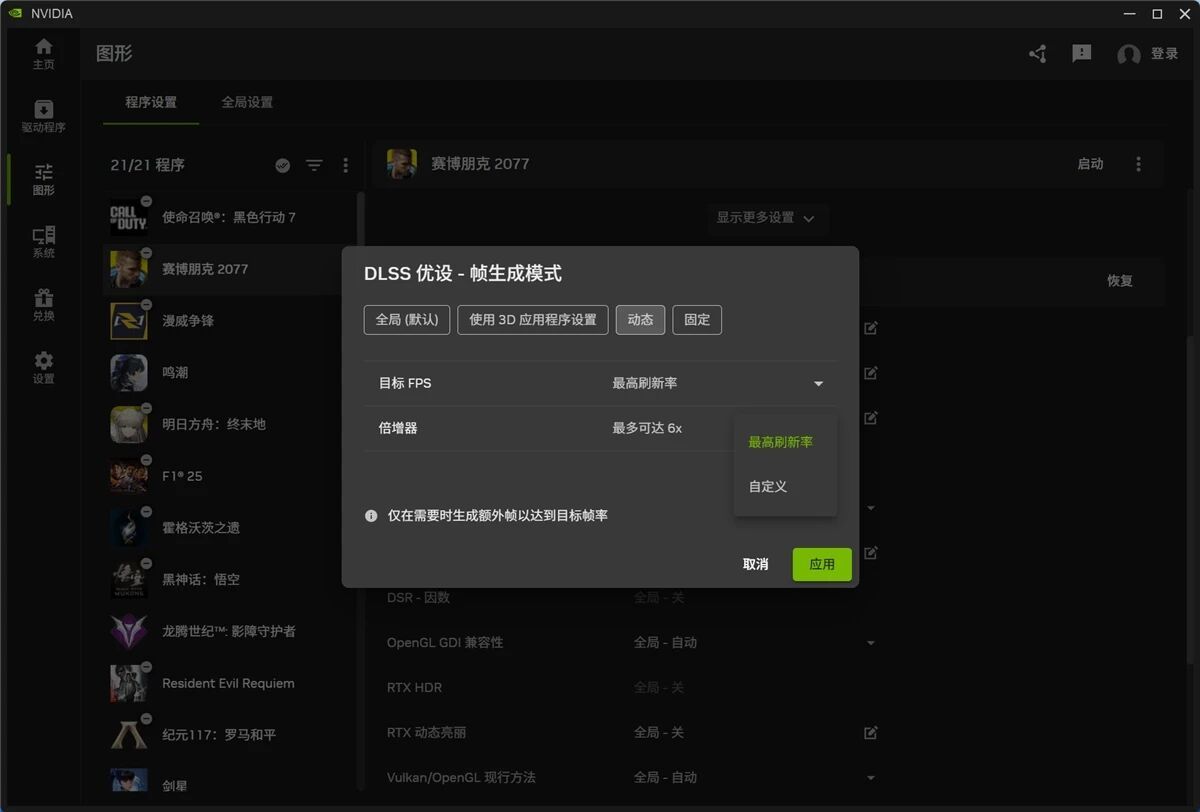1200x812 pixels.
Task: Select the F1® 25 program entry
Action: [231, 476]
